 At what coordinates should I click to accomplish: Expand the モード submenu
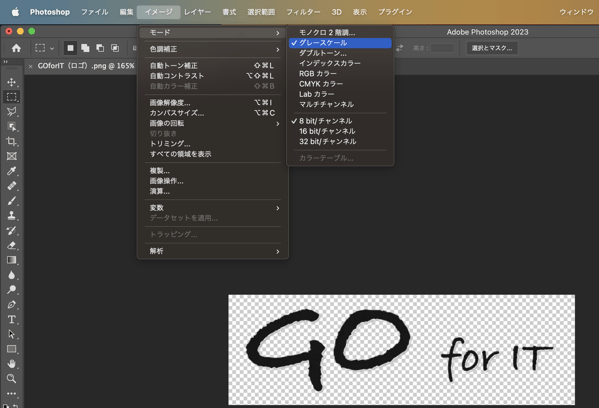coord(213,33)
